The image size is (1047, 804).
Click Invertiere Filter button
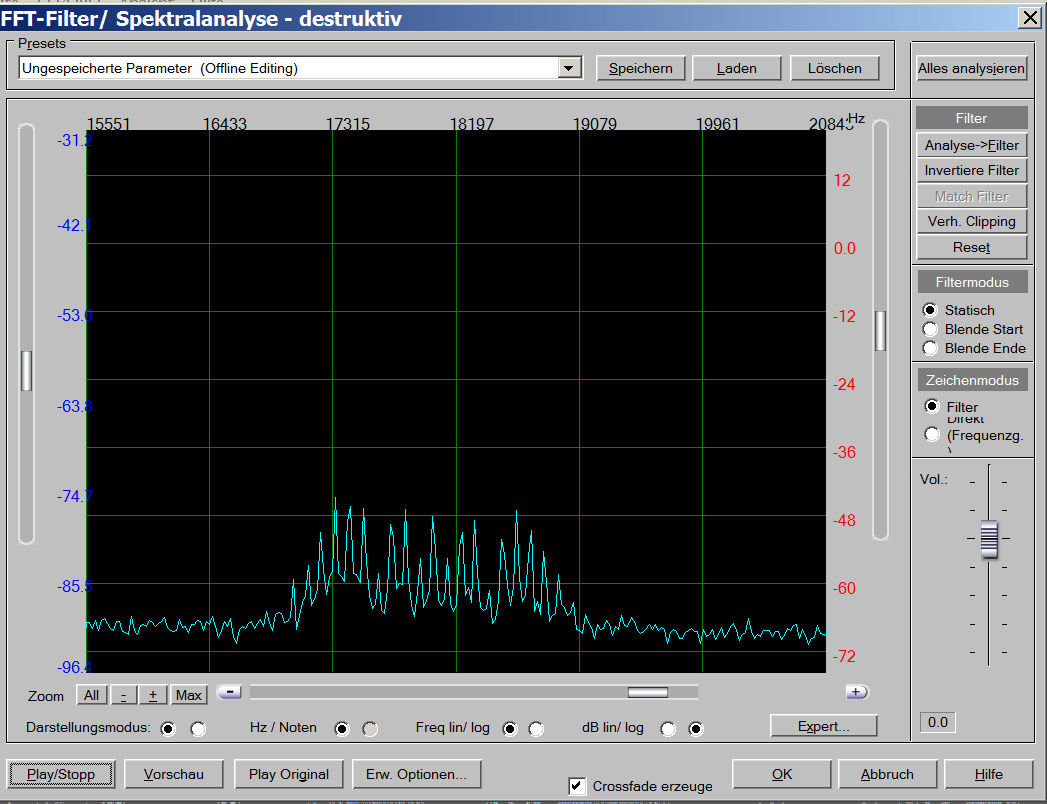coord(971,170)
